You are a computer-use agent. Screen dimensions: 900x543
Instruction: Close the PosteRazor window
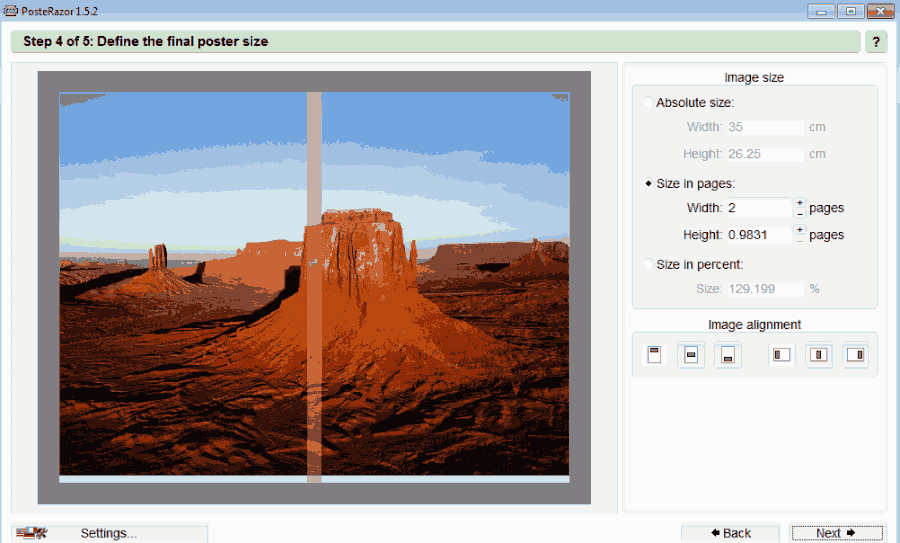(880, 11)
